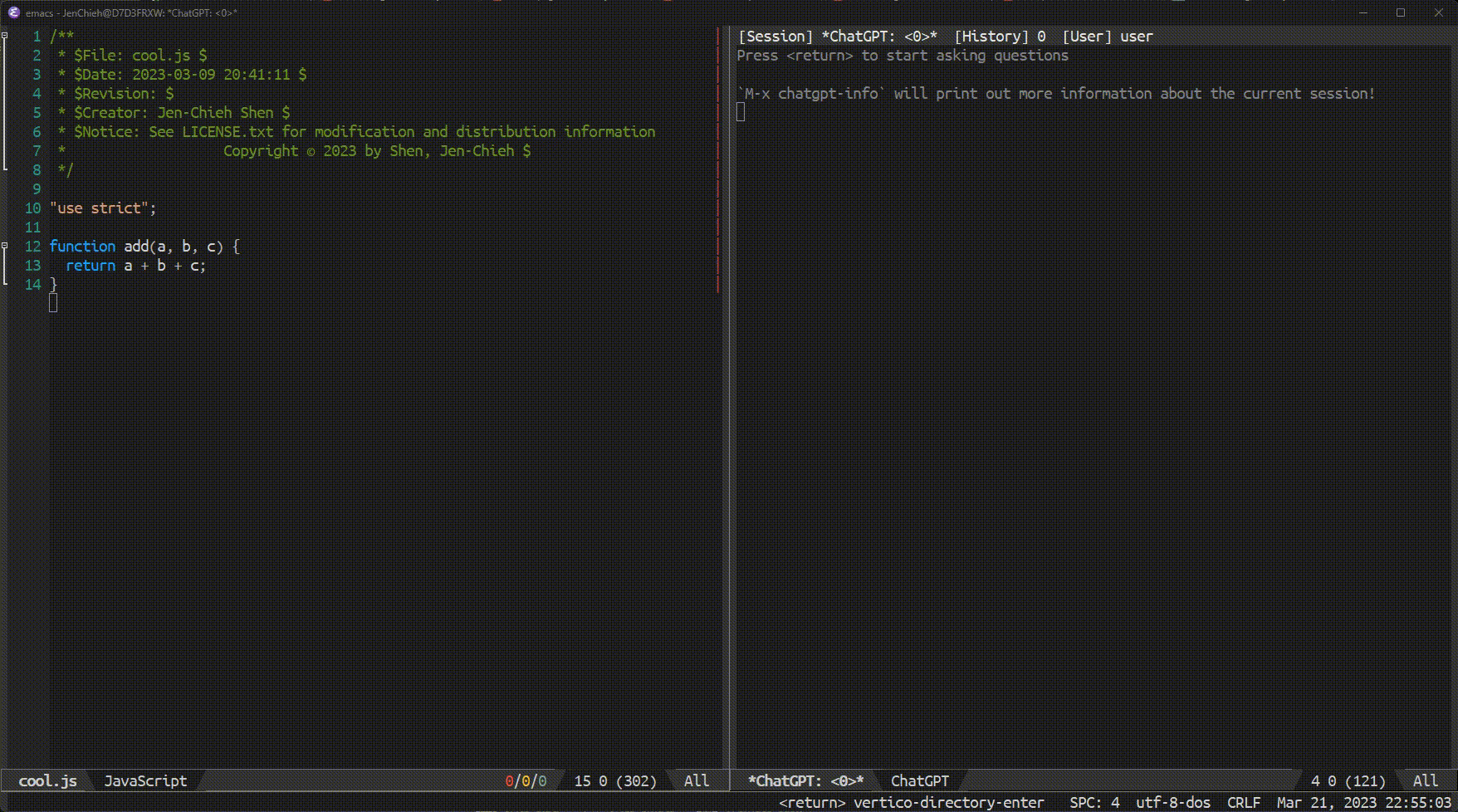Screen dimensions: 1458x812
Task: Click the cool.js buffer name in the mode line
Action: coord(47,780)
